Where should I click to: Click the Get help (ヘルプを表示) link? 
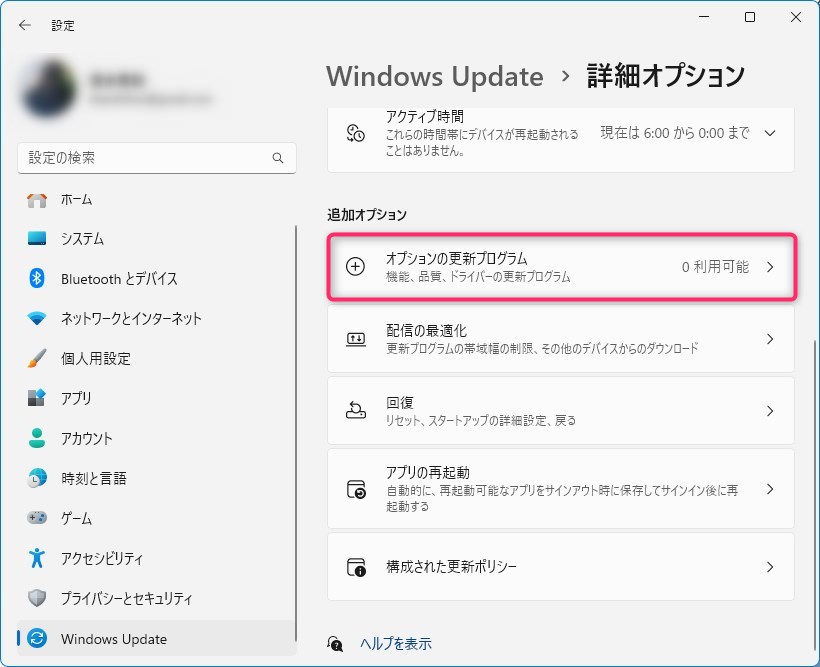tap(396, 644)
